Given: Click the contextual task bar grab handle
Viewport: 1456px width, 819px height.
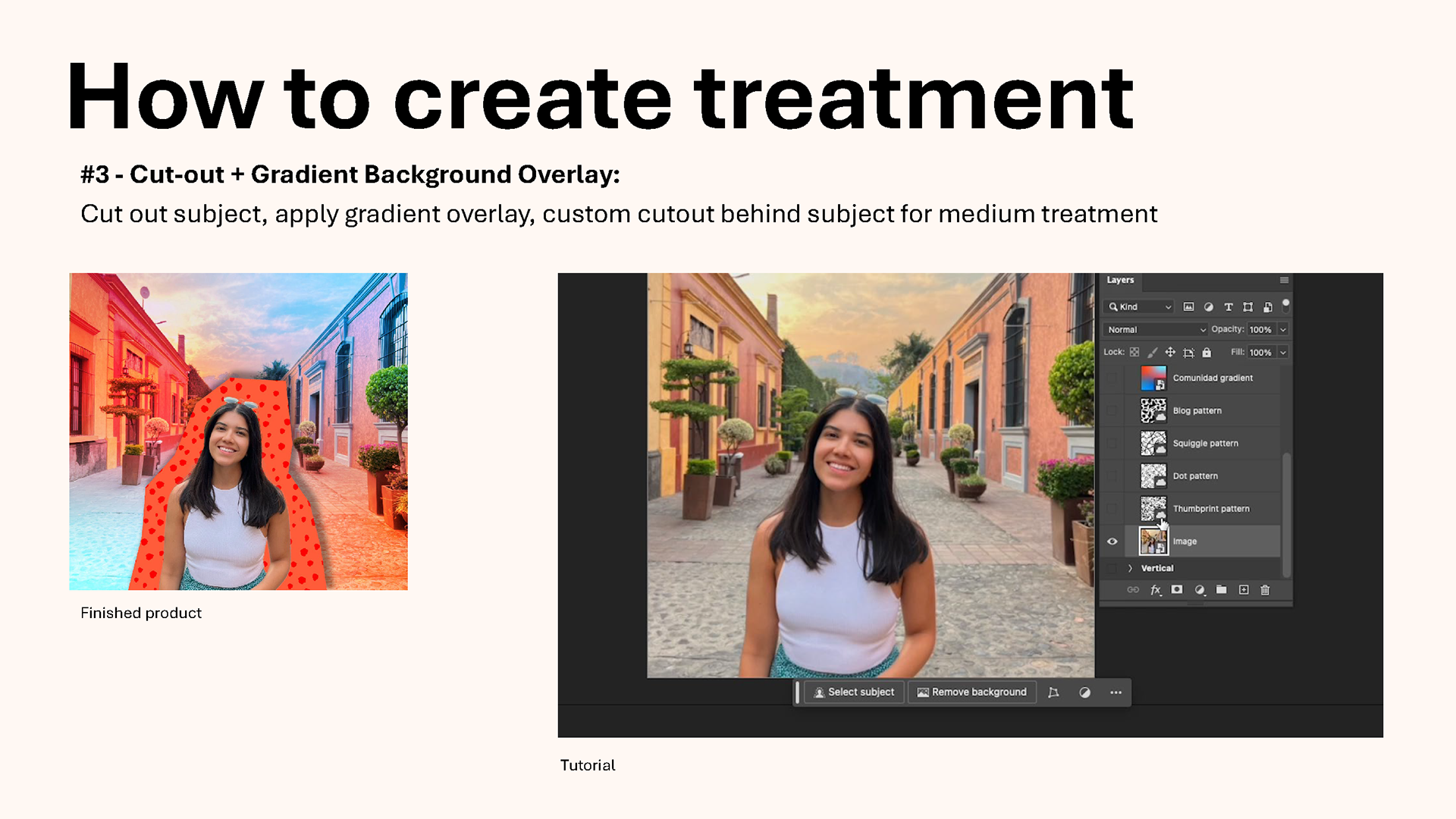Looking at the screenshot, I should 797,692.
